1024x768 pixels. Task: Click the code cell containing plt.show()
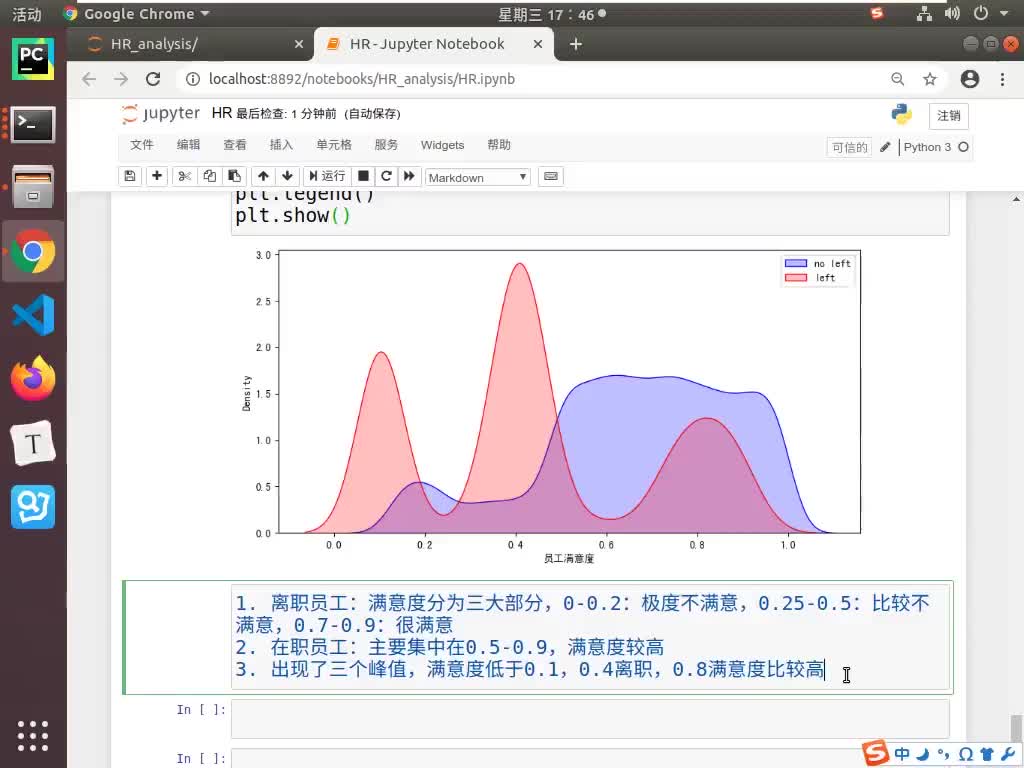[x=590, y=214]
